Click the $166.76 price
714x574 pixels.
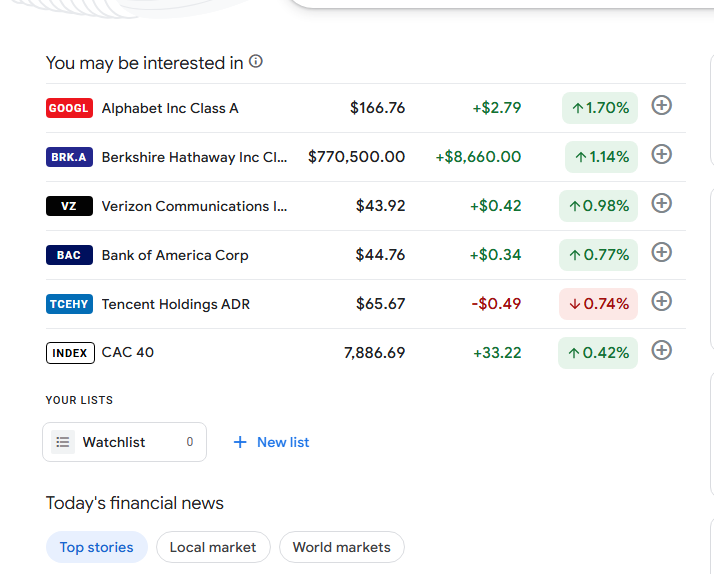[x=377, y=108]
